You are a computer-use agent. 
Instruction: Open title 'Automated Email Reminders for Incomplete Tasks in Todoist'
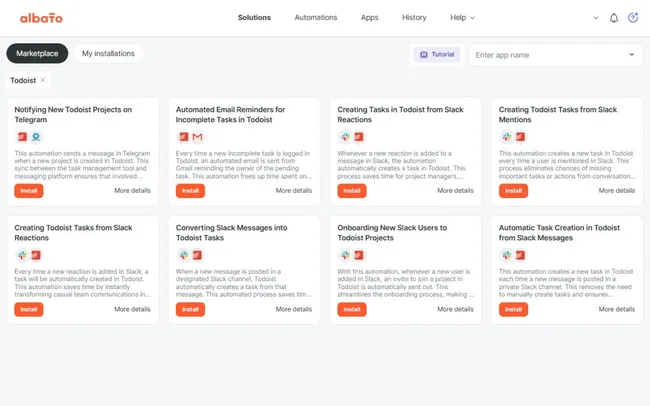coord(230,114)
